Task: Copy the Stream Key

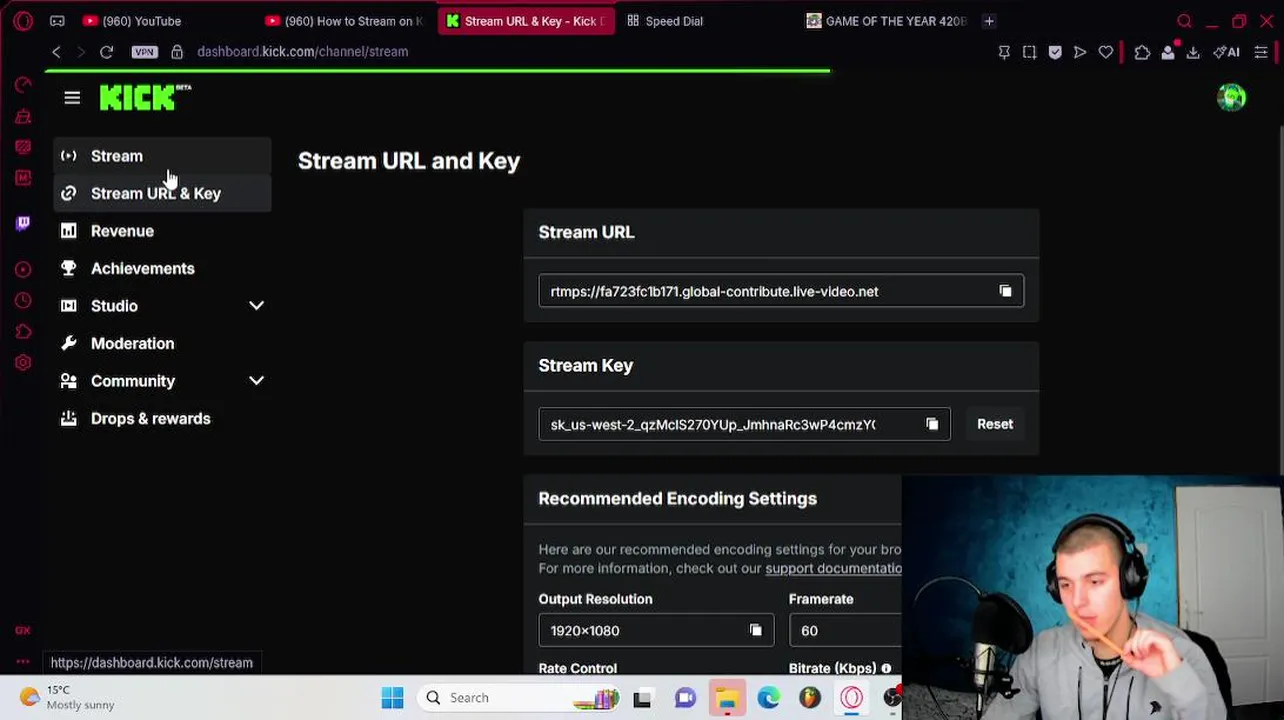Action: pos(931,424)
